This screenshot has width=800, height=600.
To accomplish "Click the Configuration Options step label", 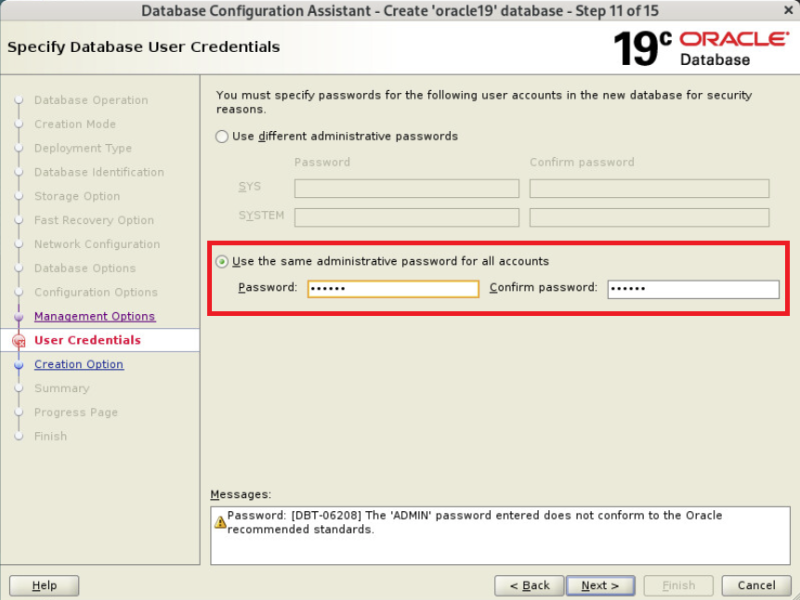I will pos(96,292).
